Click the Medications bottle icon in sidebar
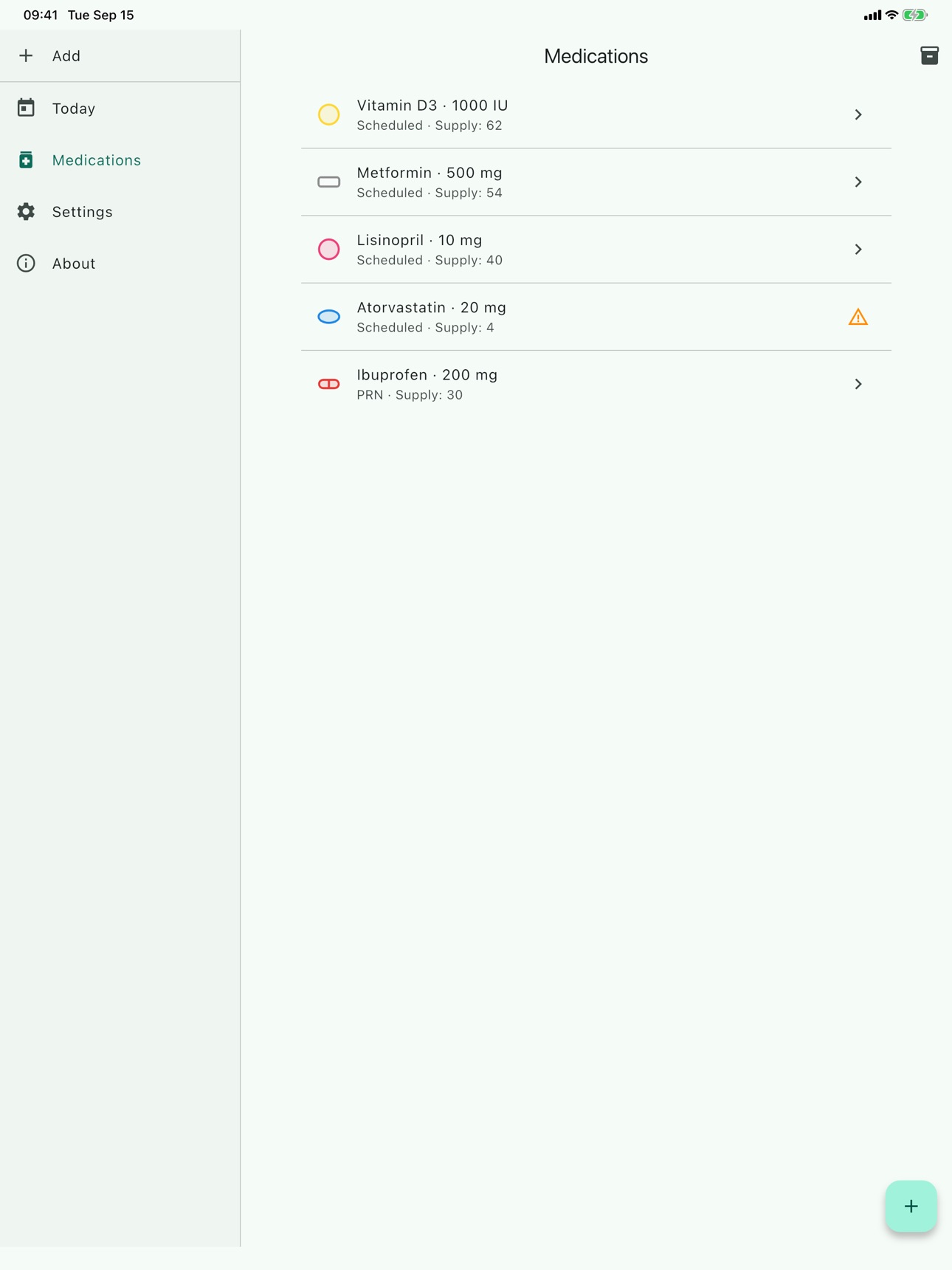The height and width of the screenshot is (1270, 952). click(26, 159)
